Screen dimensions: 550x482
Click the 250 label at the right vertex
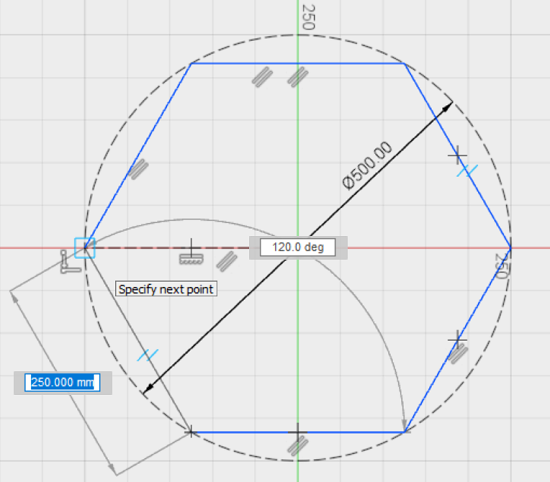click(x=501, y=266)
